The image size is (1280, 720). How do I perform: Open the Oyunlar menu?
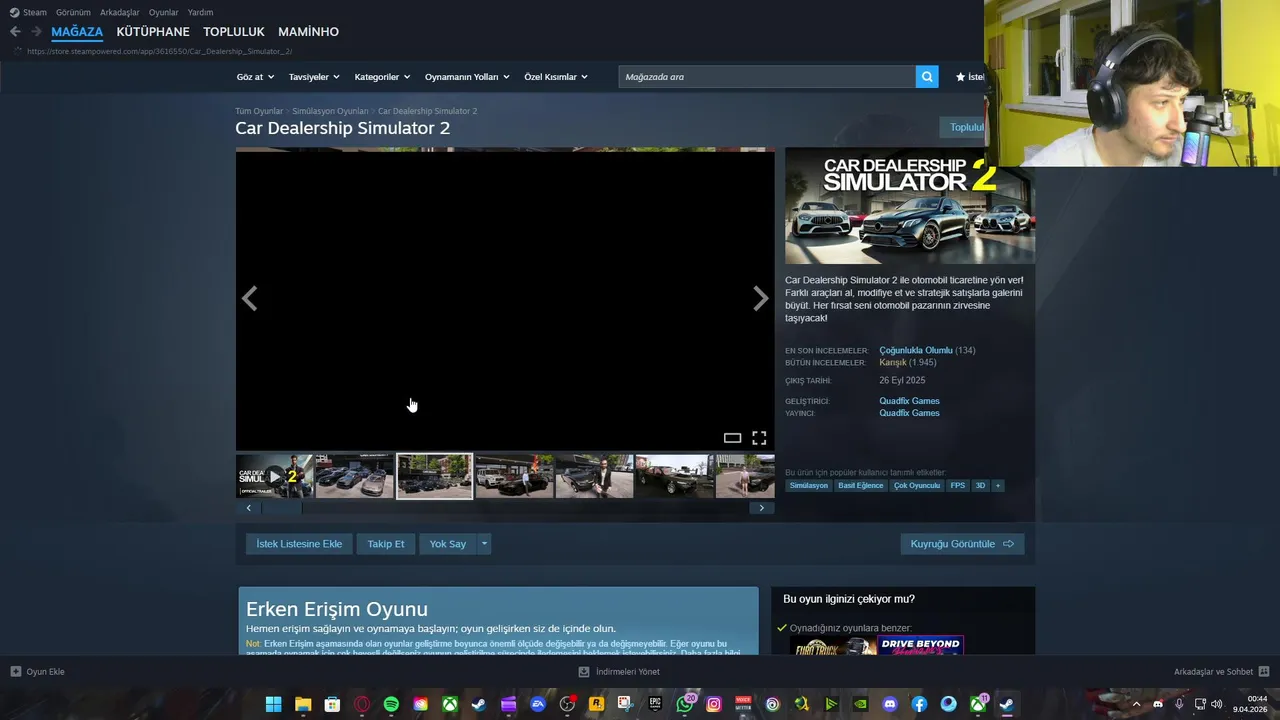[164, 12]
